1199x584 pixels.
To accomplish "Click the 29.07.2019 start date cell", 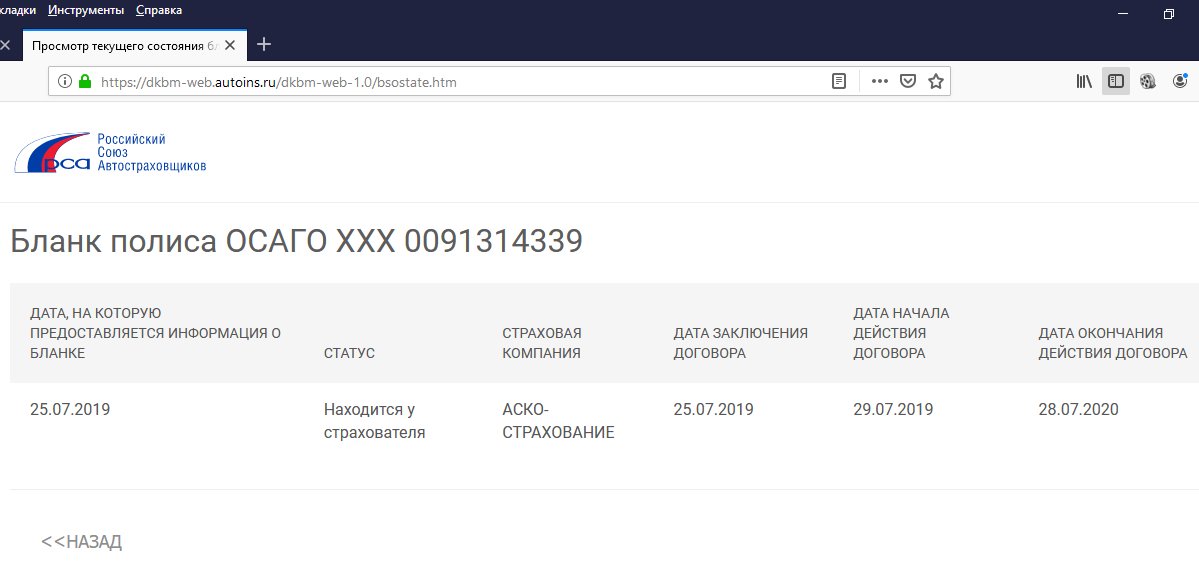I will [893, 409].
